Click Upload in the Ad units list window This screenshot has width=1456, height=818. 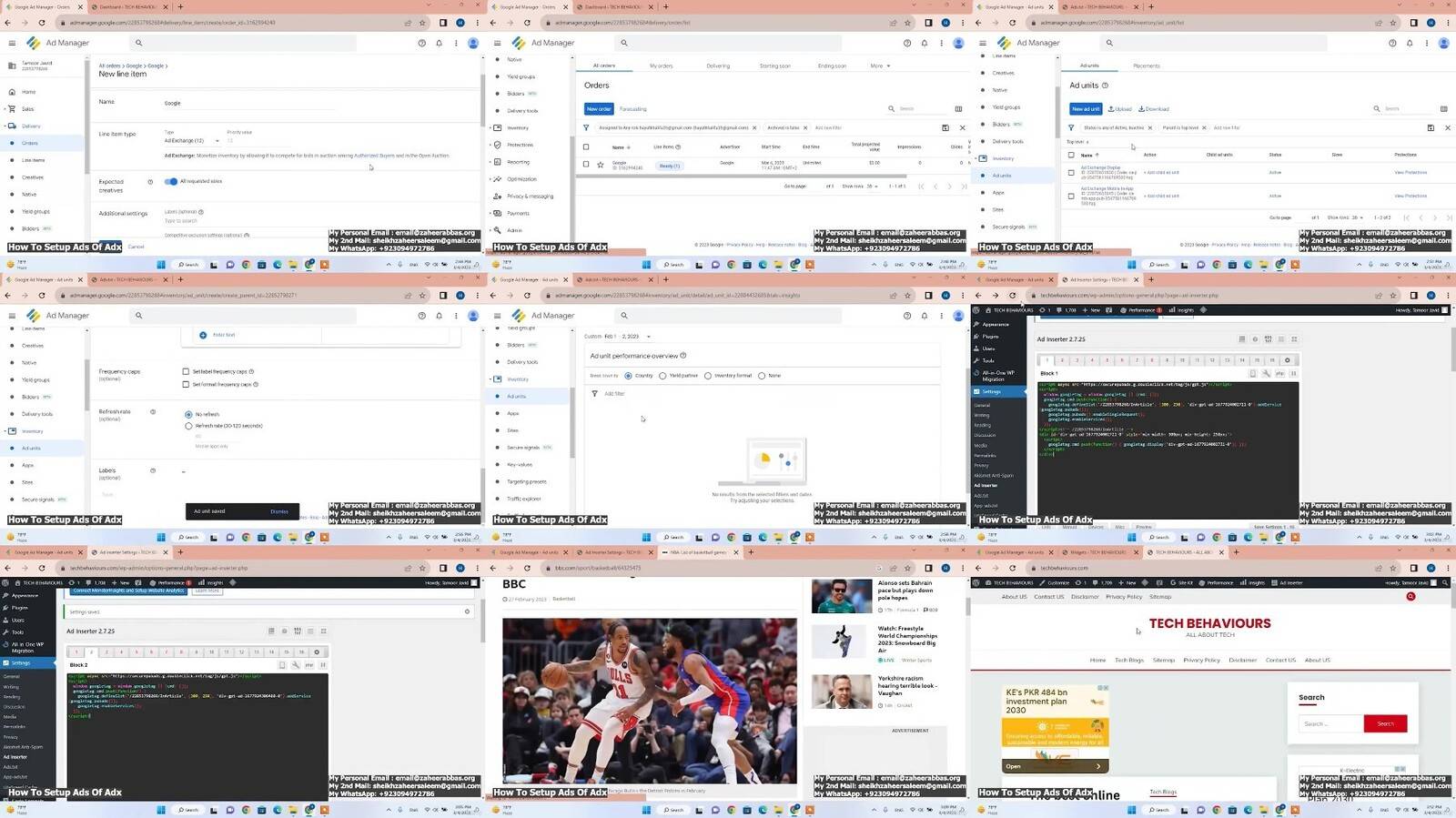pos(1120,109)
